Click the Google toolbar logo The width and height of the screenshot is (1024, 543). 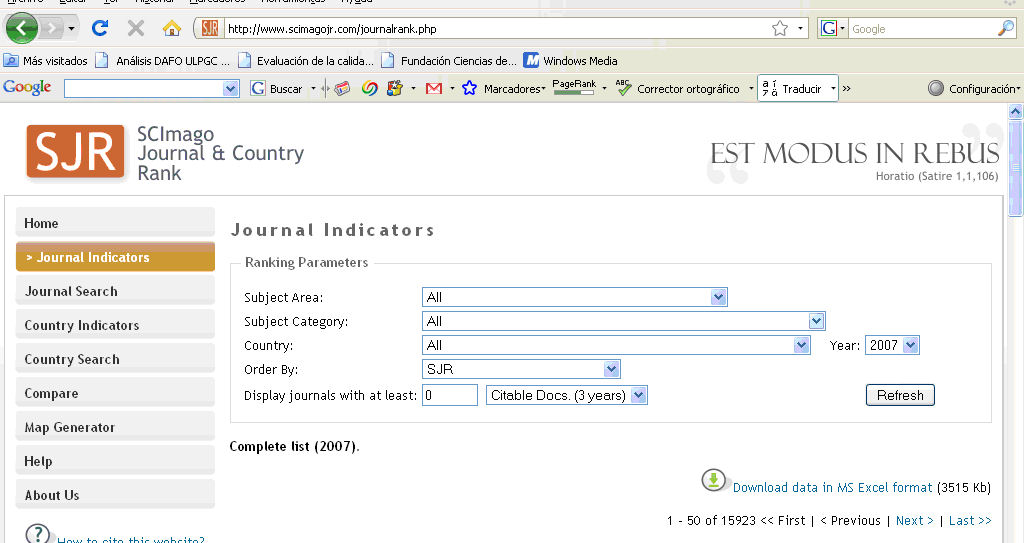[x=27, y=88]
